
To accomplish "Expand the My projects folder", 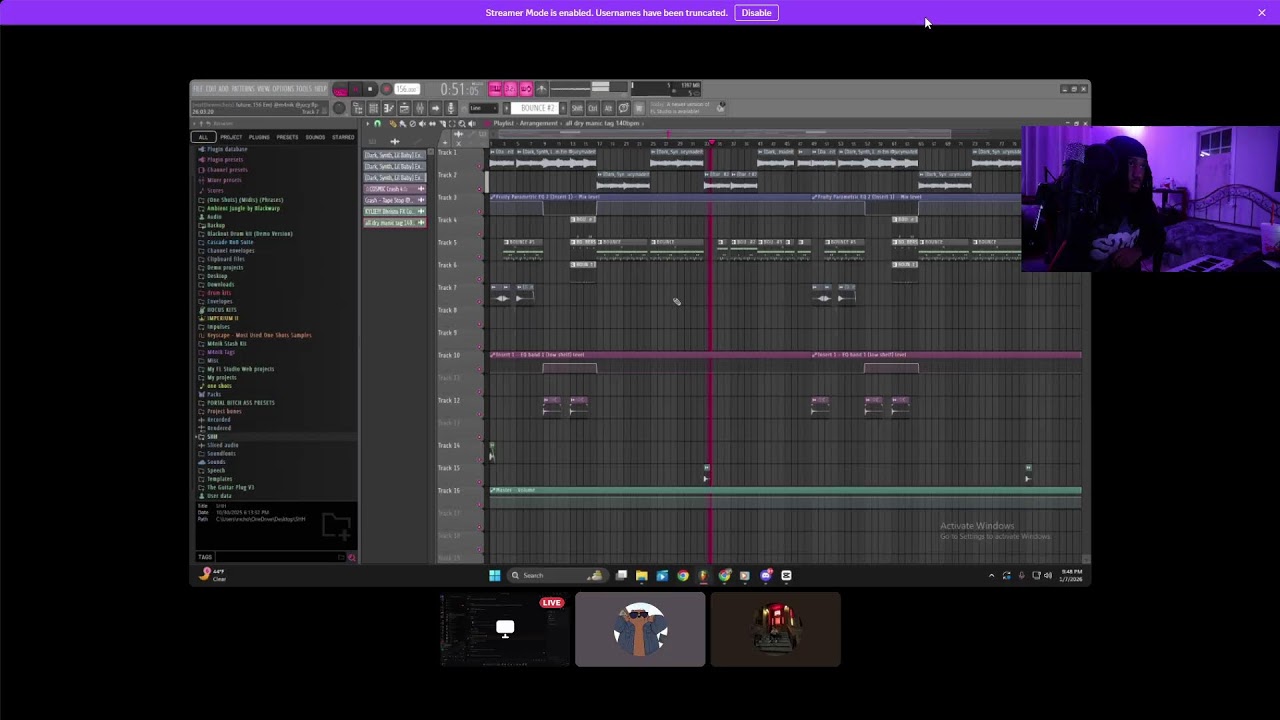I will (x=220, y=377).
